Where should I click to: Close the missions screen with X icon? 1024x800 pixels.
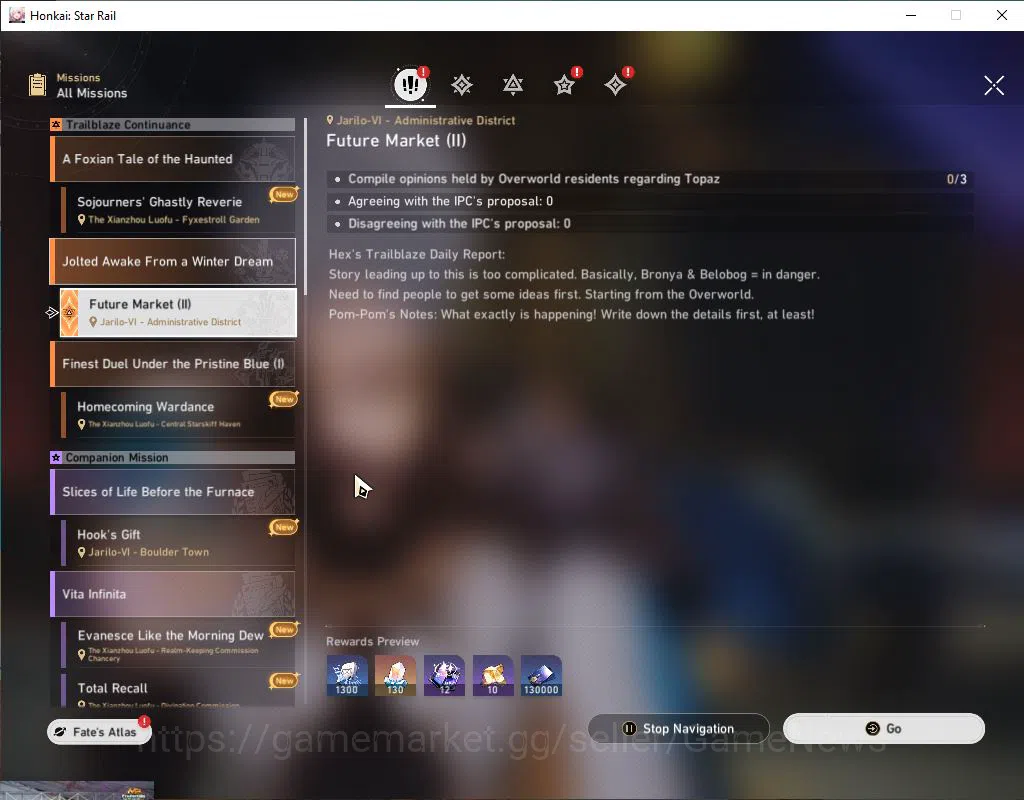(x=994, y=85)
